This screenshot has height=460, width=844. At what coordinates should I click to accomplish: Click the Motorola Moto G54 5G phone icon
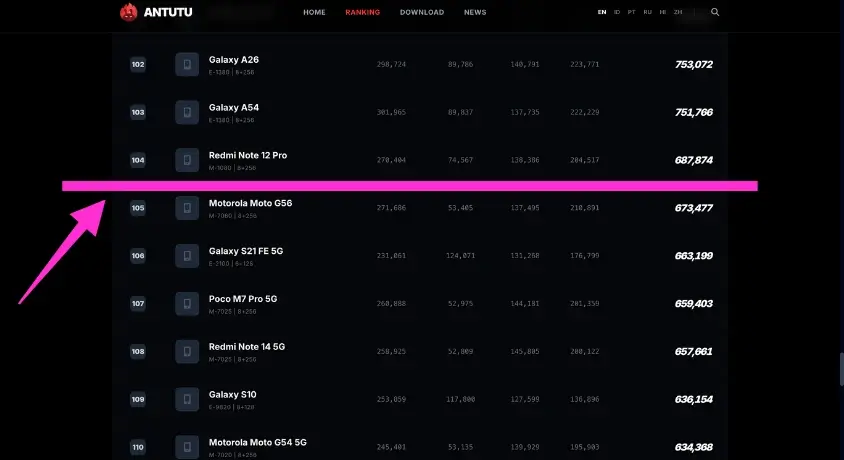pos(187,447)
